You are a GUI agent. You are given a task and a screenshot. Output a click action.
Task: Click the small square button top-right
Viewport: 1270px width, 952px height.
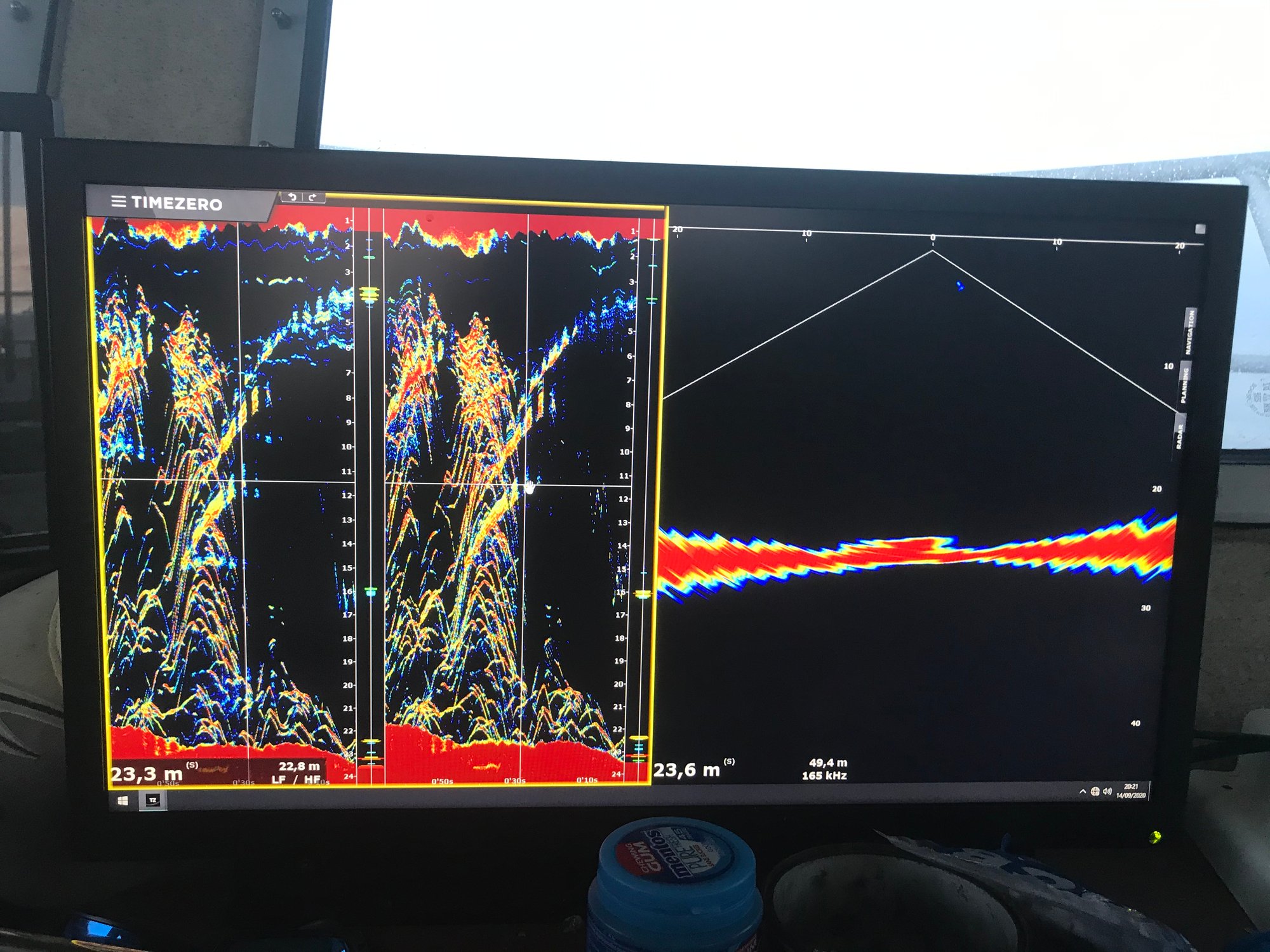point(1200,228)
